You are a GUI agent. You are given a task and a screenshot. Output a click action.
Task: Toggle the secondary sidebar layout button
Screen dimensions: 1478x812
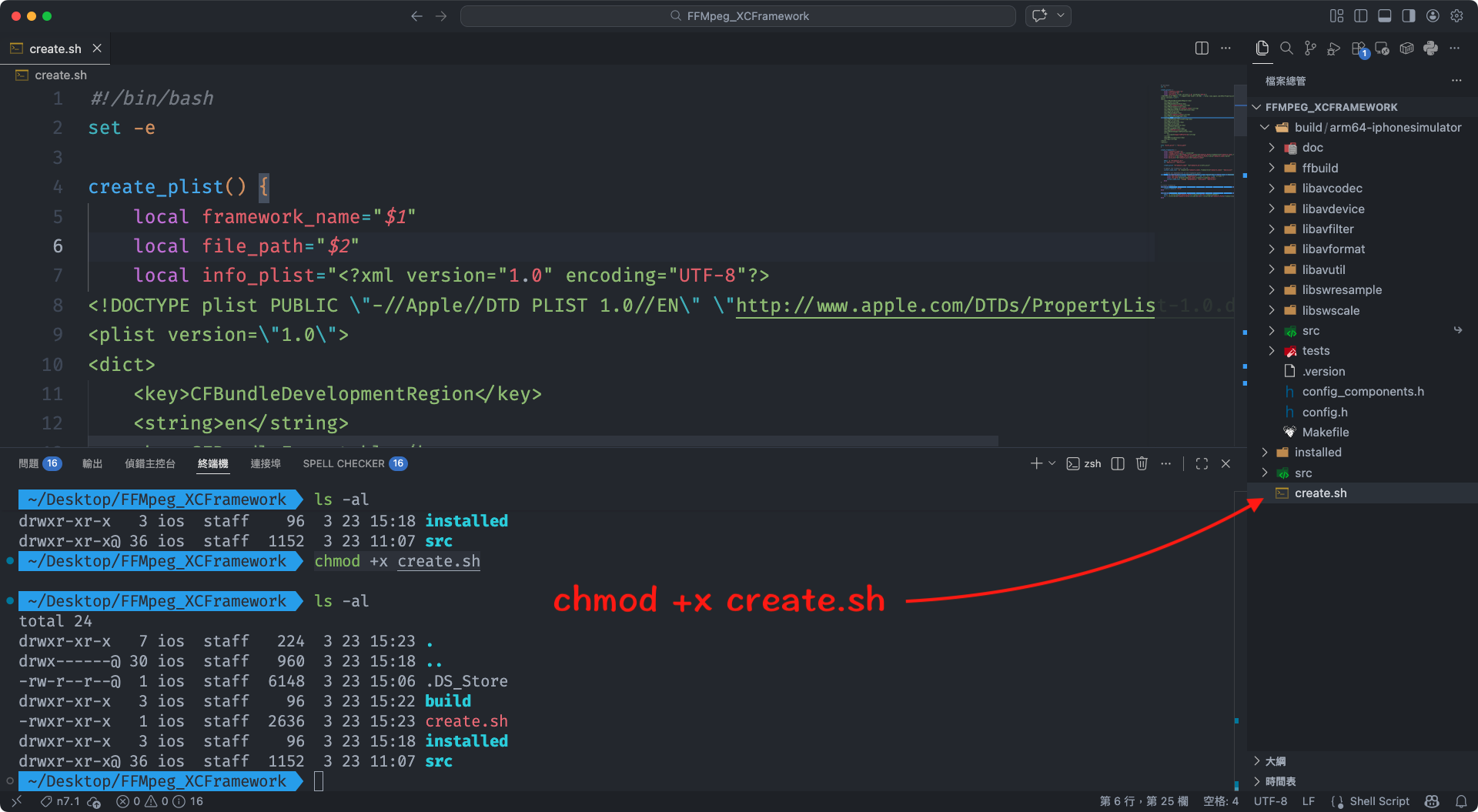(x=1408, y=16)
